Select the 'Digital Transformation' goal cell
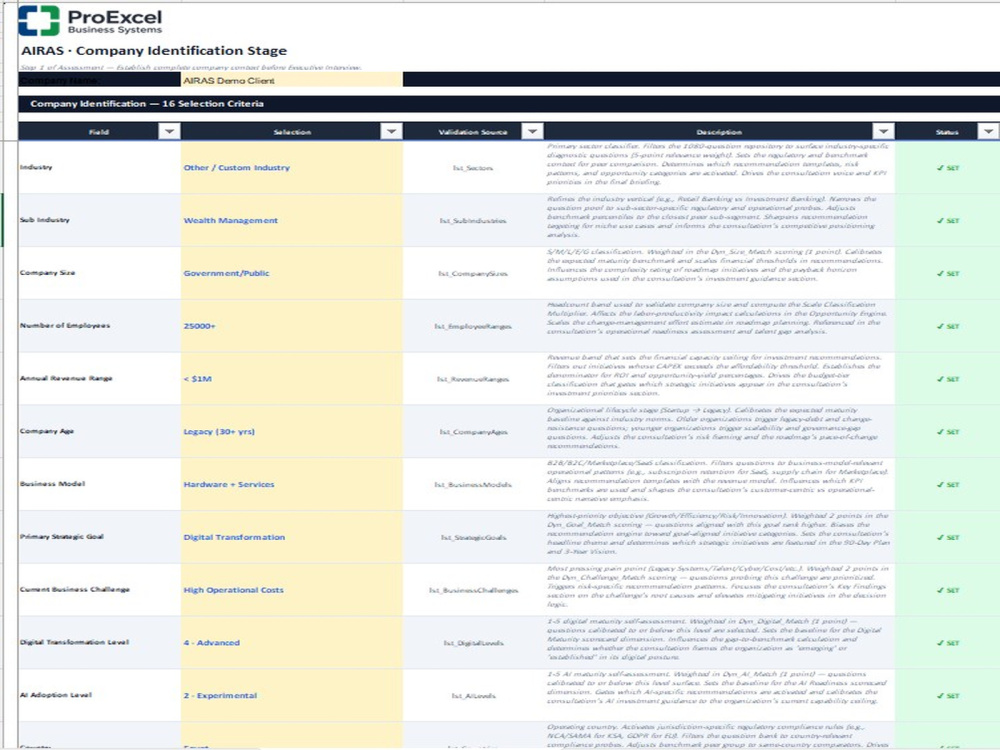The width and height of the screenshot is (1000, 750). 291,537
